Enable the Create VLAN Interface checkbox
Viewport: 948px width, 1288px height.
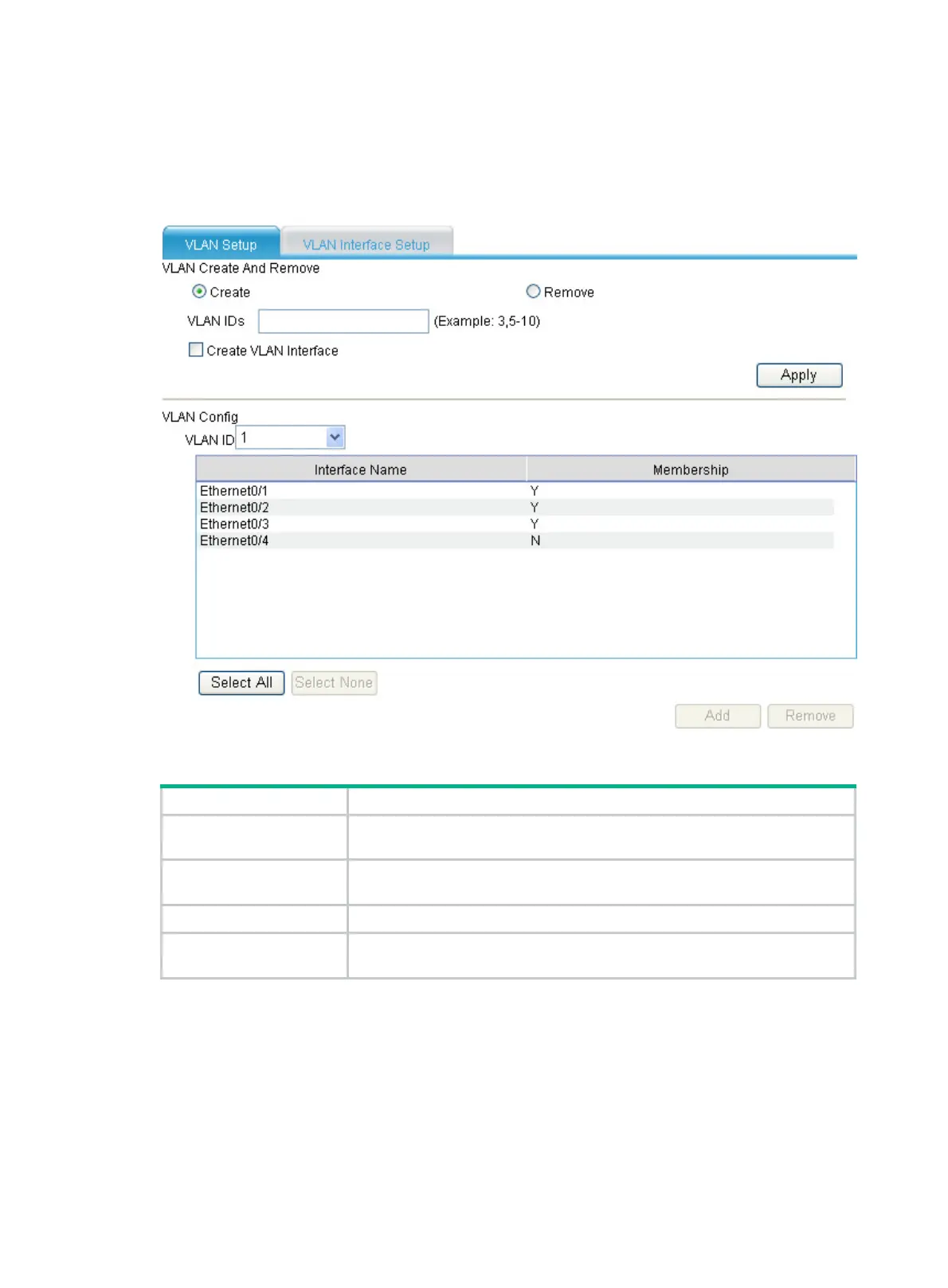pyautogui.click(x=196, y=350)
